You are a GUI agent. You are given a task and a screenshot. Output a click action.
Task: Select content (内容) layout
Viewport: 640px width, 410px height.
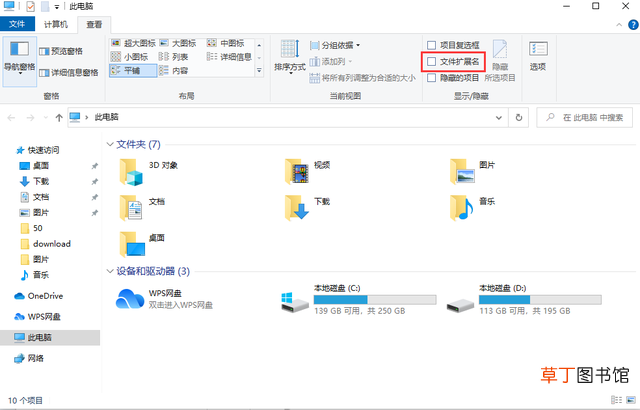[x=173, y=71]
